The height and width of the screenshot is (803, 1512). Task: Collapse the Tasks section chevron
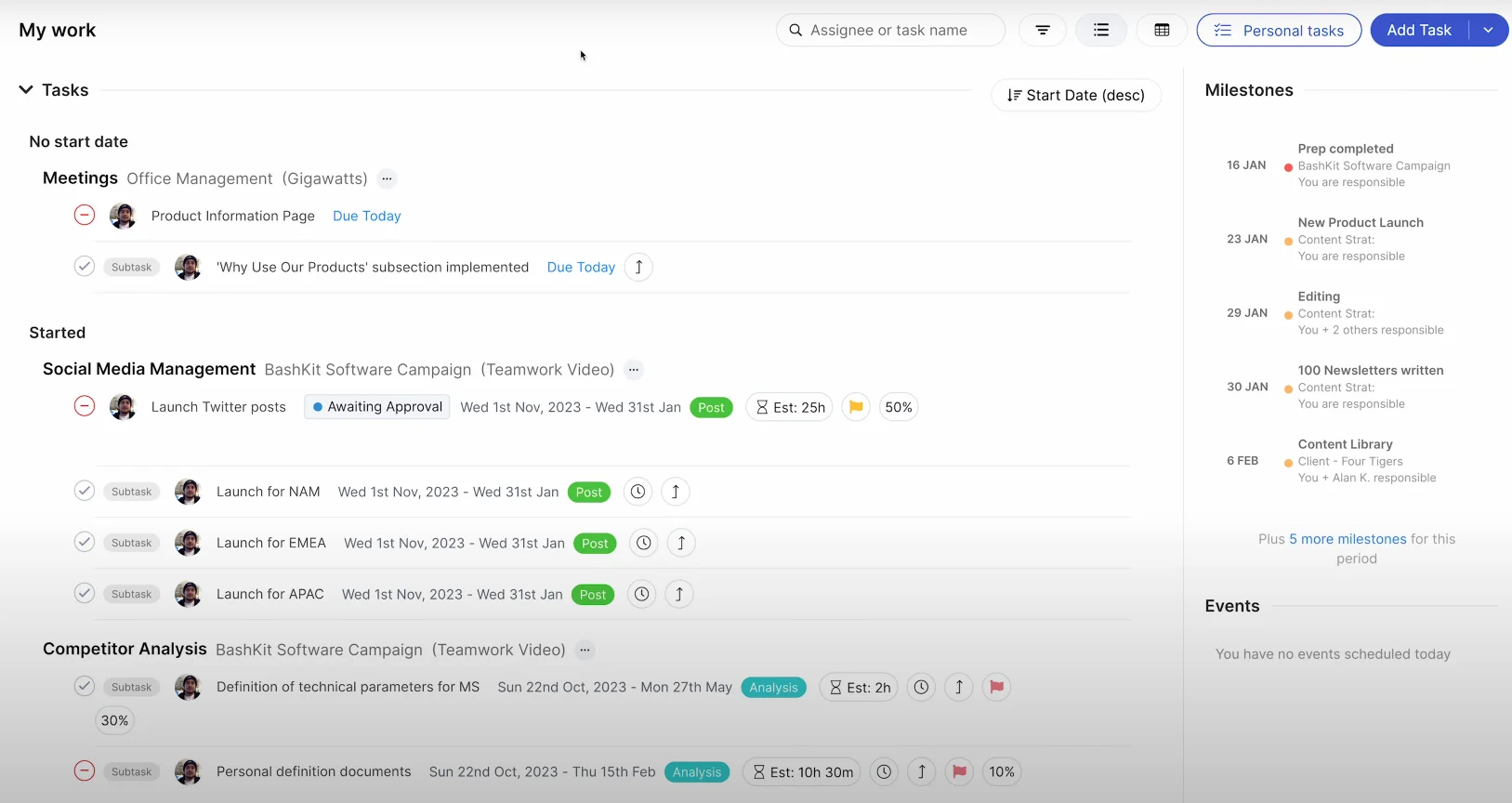(26, 90)
